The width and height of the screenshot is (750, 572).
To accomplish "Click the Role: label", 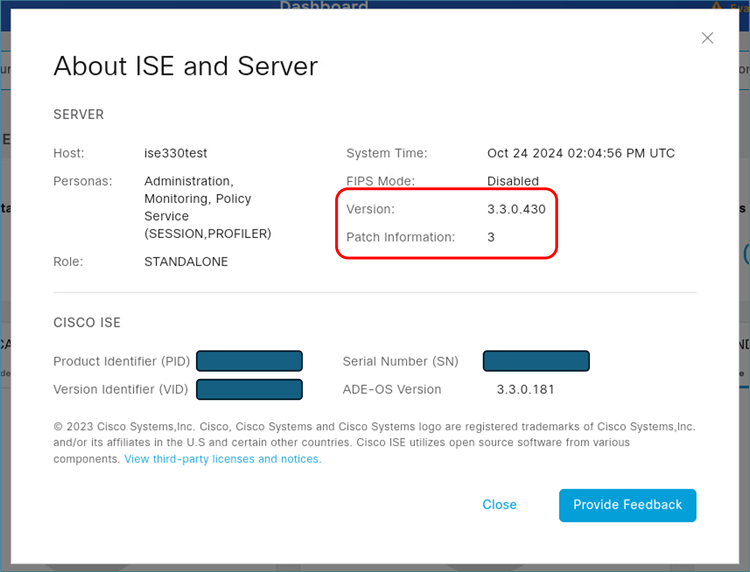I will tap(68, 262).
